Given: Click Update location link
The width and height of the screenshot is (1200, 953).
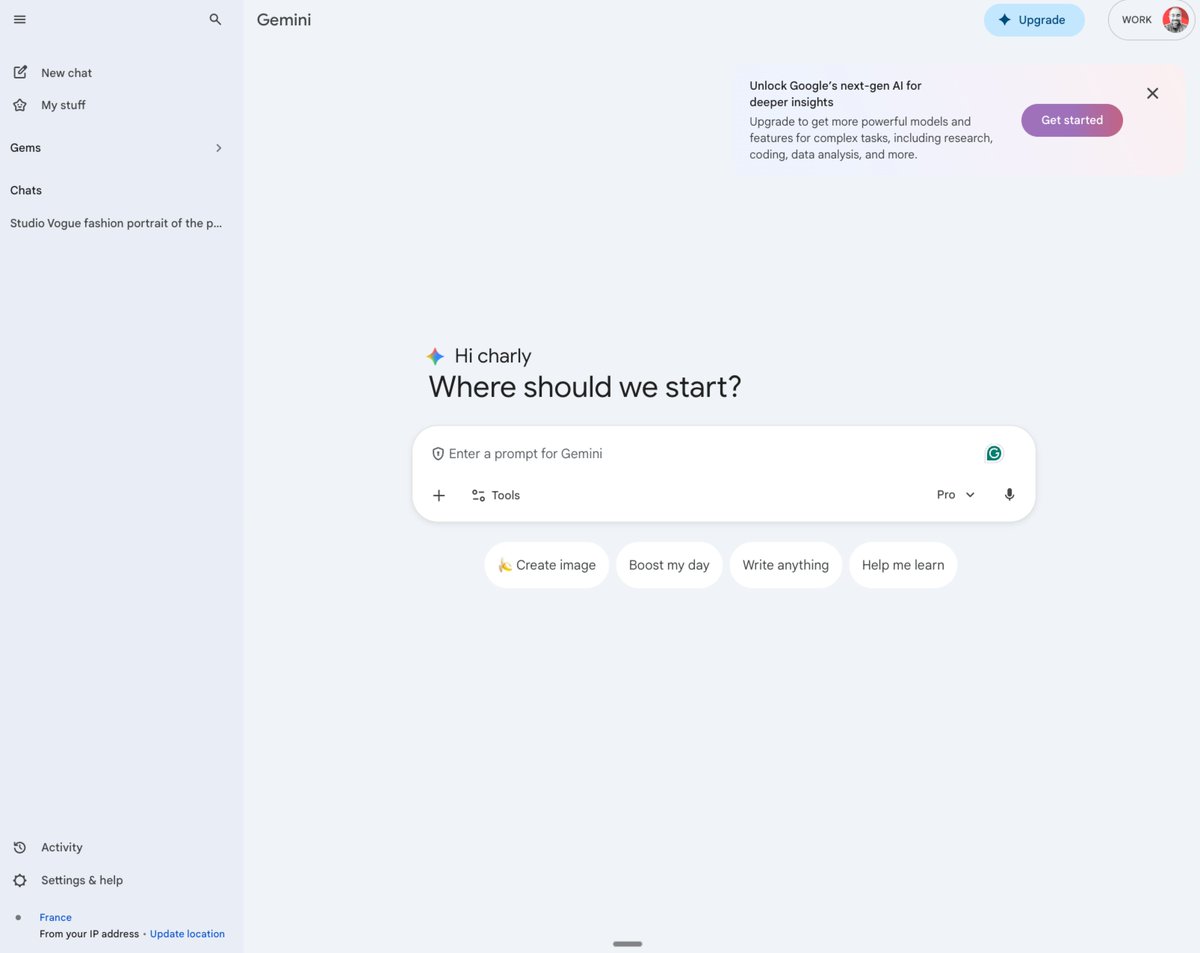Looking at the screenshot, I should point(187,934).
